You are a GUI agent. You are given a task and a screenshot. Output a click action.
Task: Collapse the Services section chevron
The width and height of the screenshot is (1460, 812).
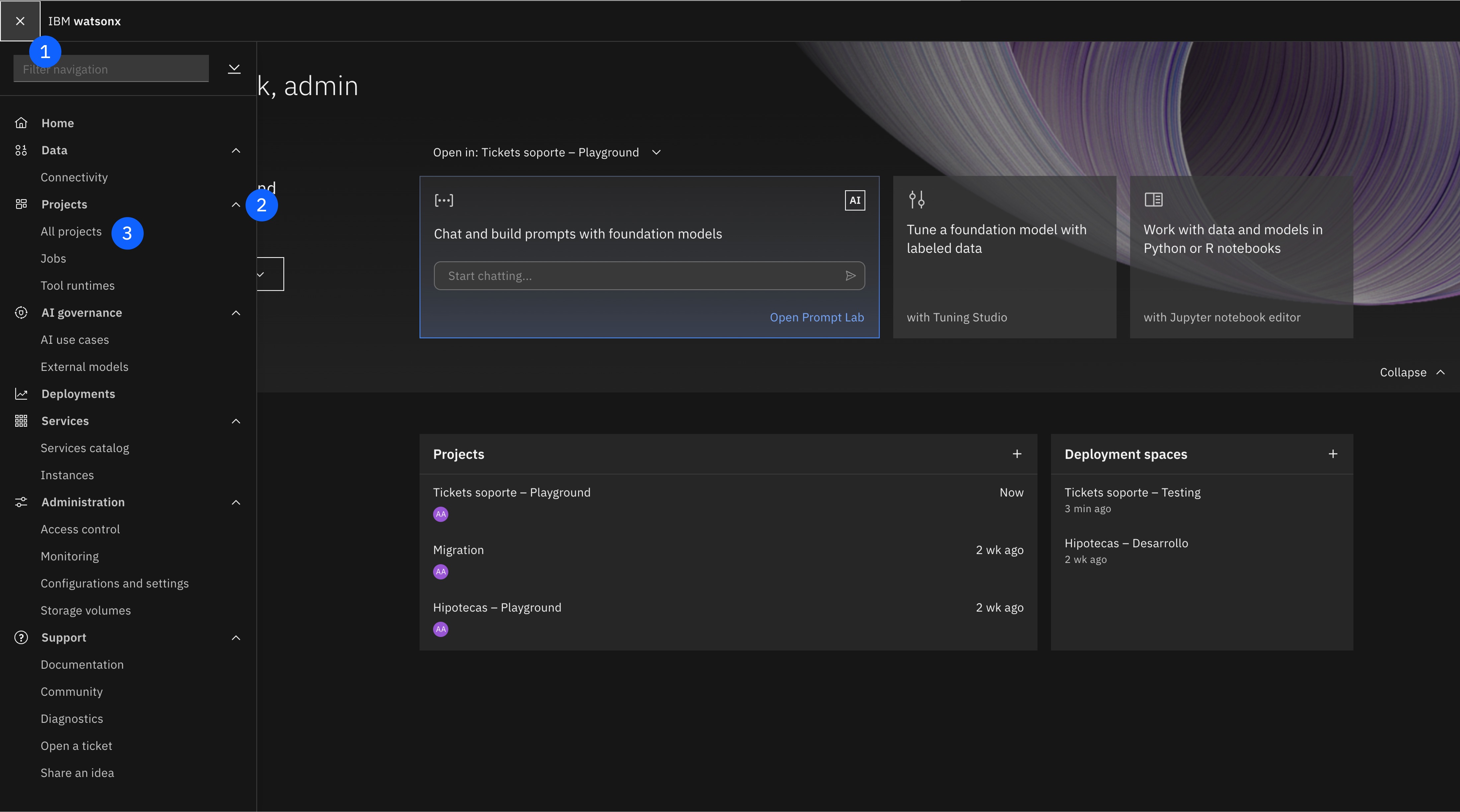(236, 421)
